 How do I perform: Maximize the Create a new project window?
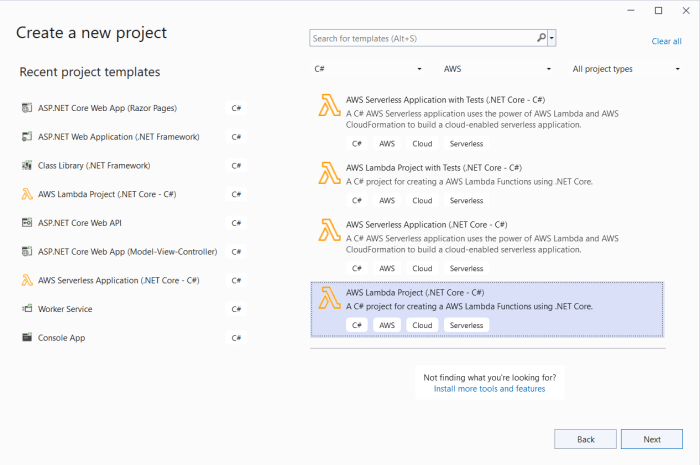coord(658,10)
